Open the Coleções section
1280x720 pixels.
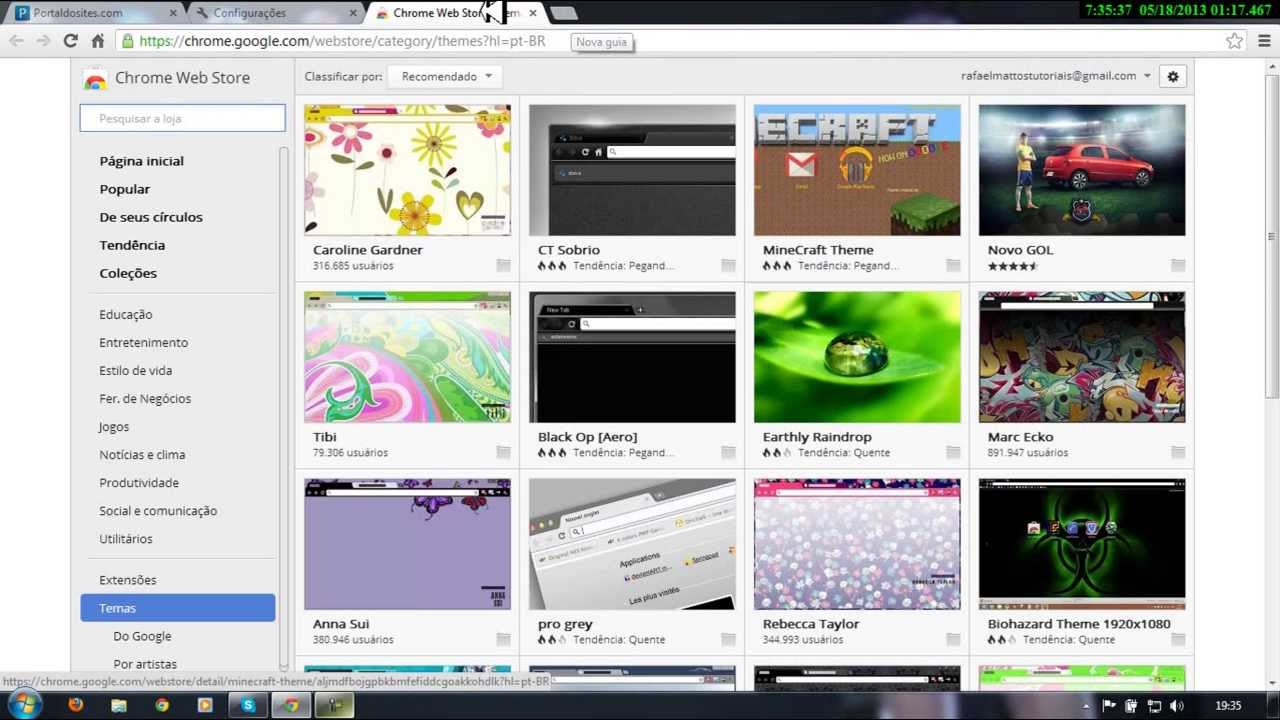point(128,273)
